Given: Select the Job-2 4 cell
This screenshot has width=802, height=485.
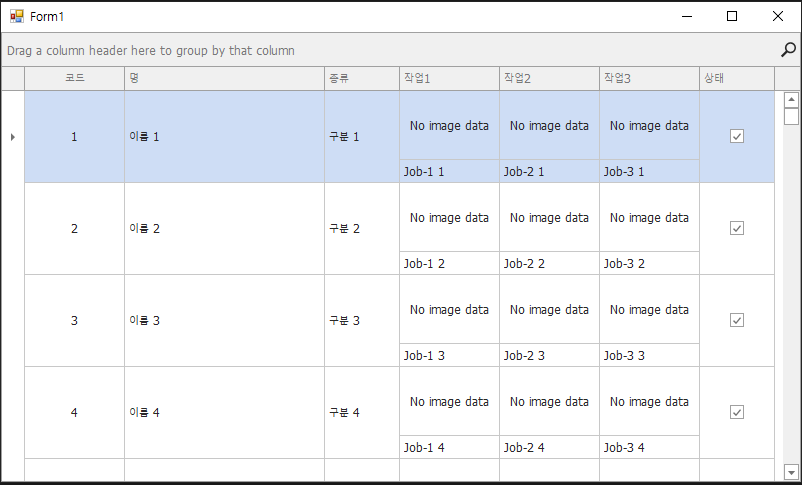Looking at the screenshot, I should pos(549,447).
